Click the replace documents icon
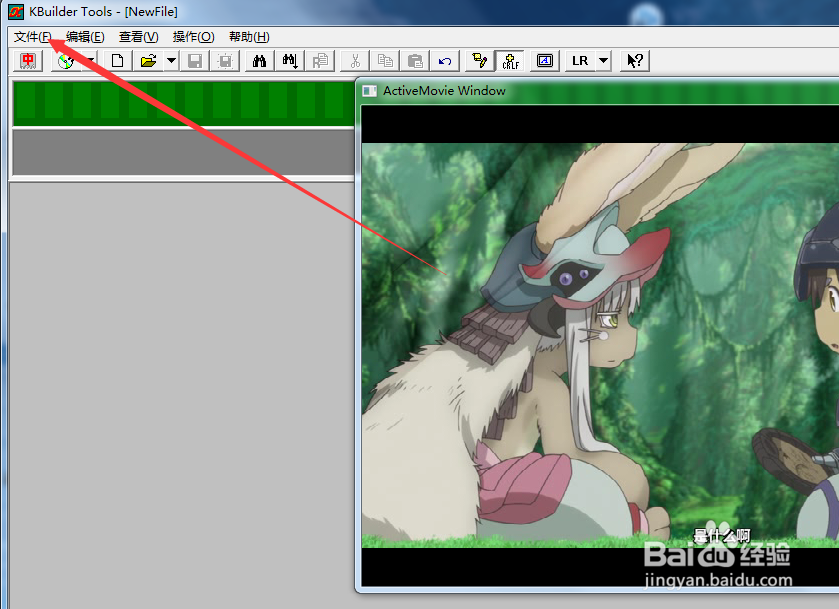This screenshot has height=609, width=839. click(x=320, y=61)
